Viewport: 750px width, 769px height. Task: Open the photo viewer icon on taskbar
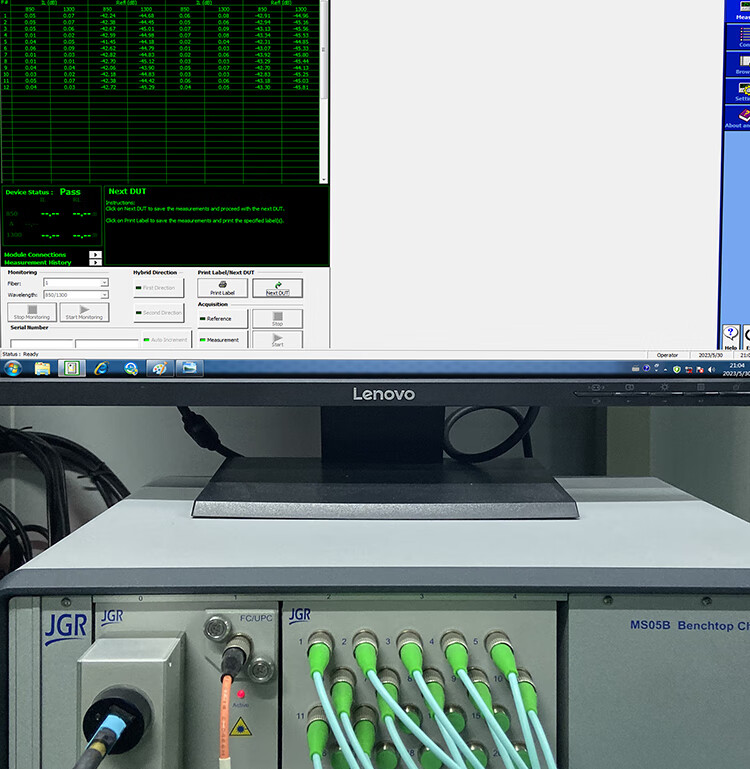pyautogui.click(x=189, y=368)
